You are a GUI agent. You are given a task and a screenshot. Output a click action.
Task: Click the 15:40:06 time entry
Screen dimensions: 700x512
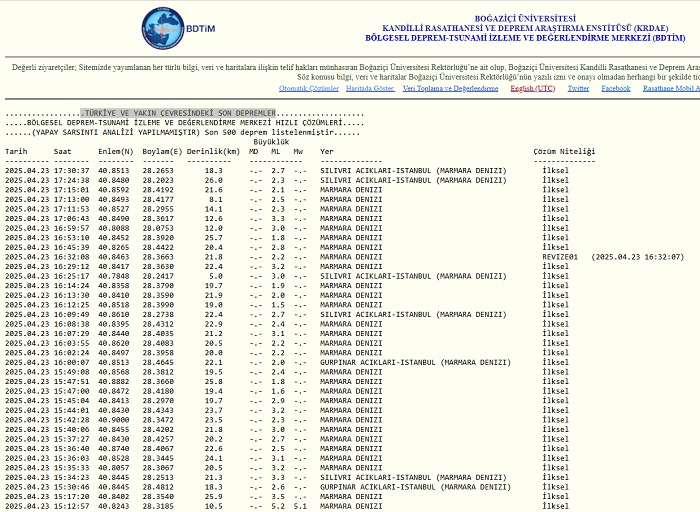tap(71, 430)
